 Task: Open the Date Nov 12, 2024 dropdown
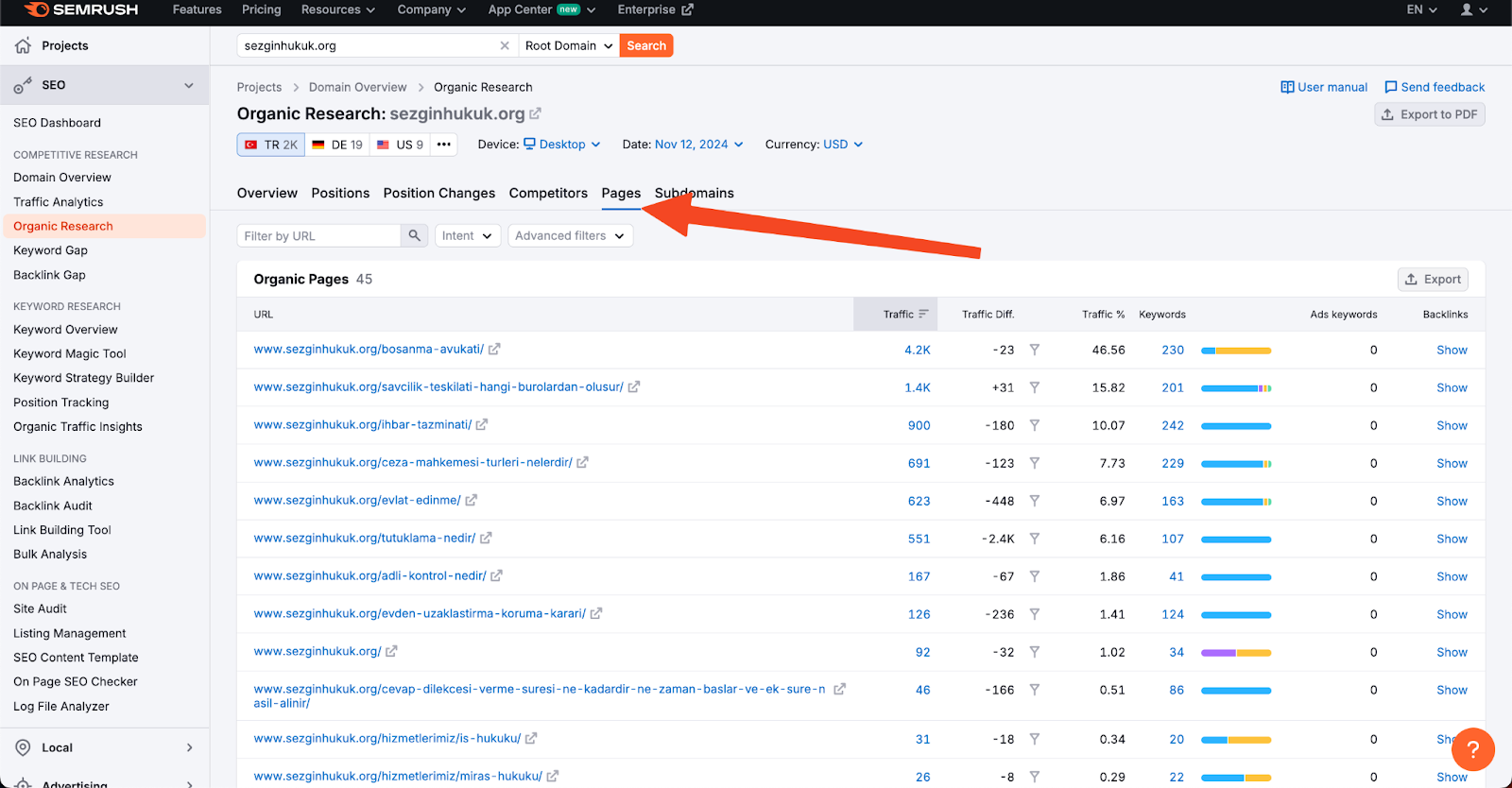coord(699,145)
